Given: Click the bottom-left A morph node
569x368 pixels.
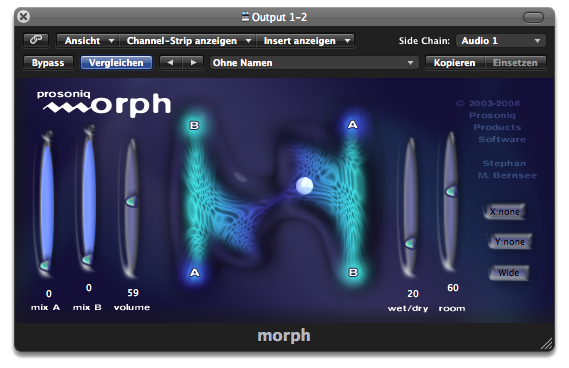Looking at the screenshot, I should coord(195,273).
